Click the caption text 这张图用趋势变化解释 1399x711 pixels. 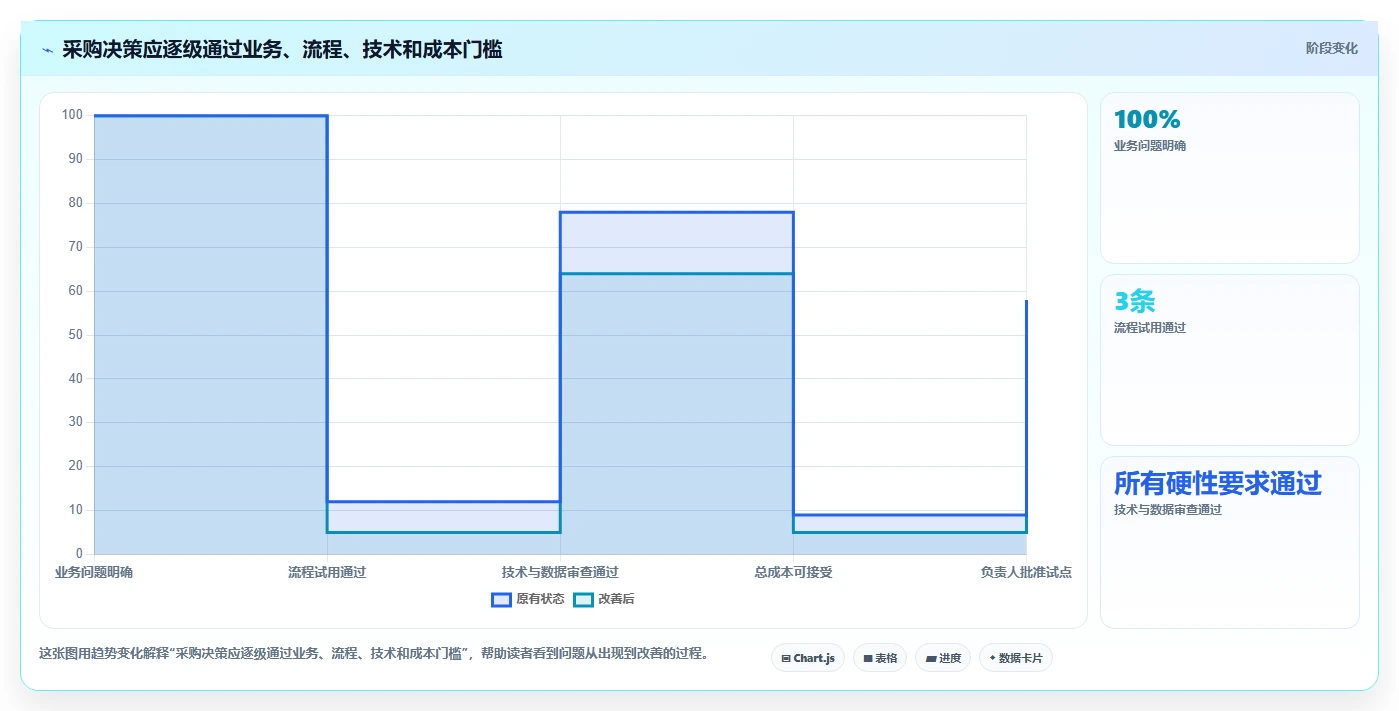(x=373, y=654)
